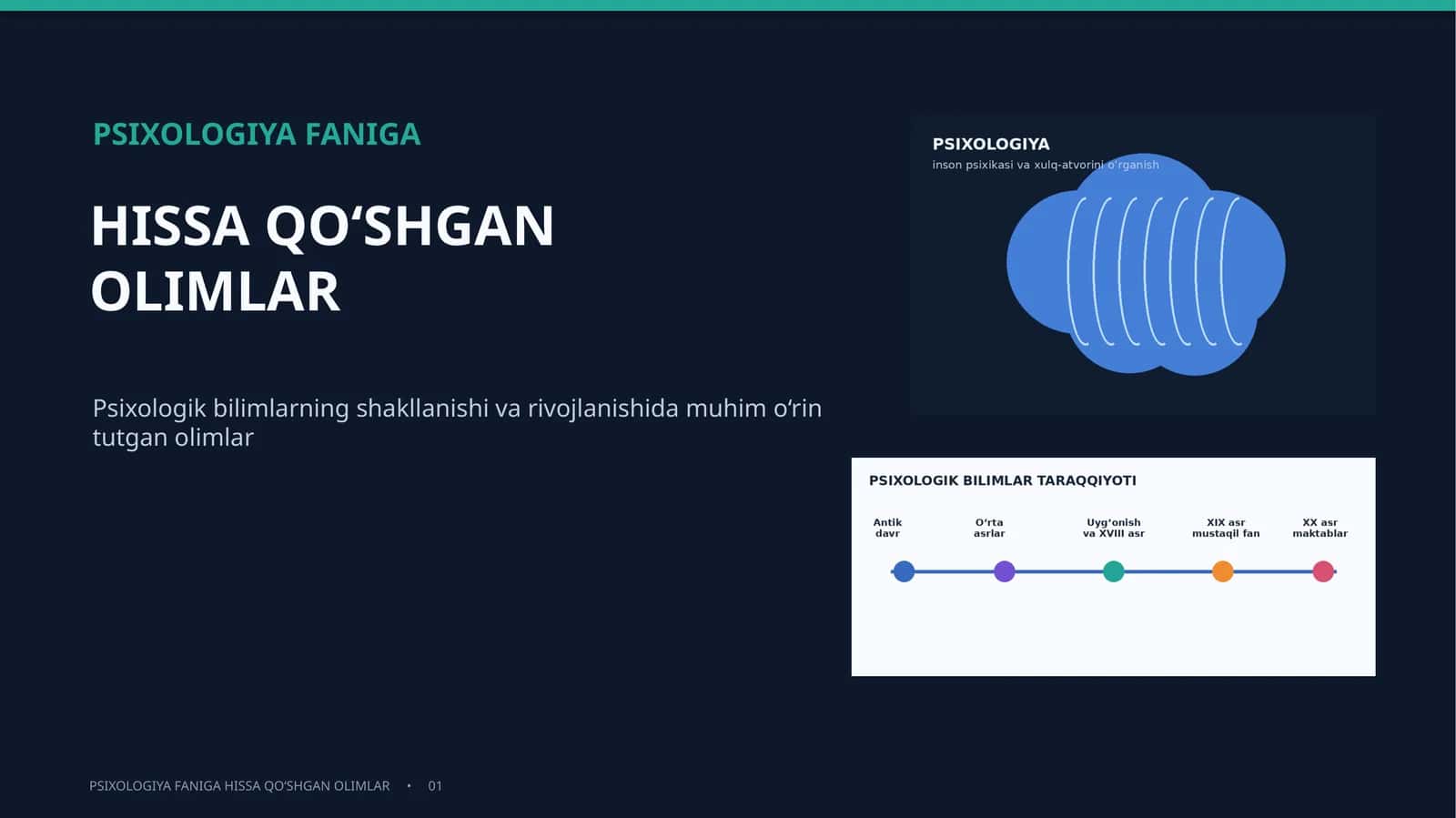Click the Antik davr label
The height and width of the screenshot is (818, 1456).
887,528
